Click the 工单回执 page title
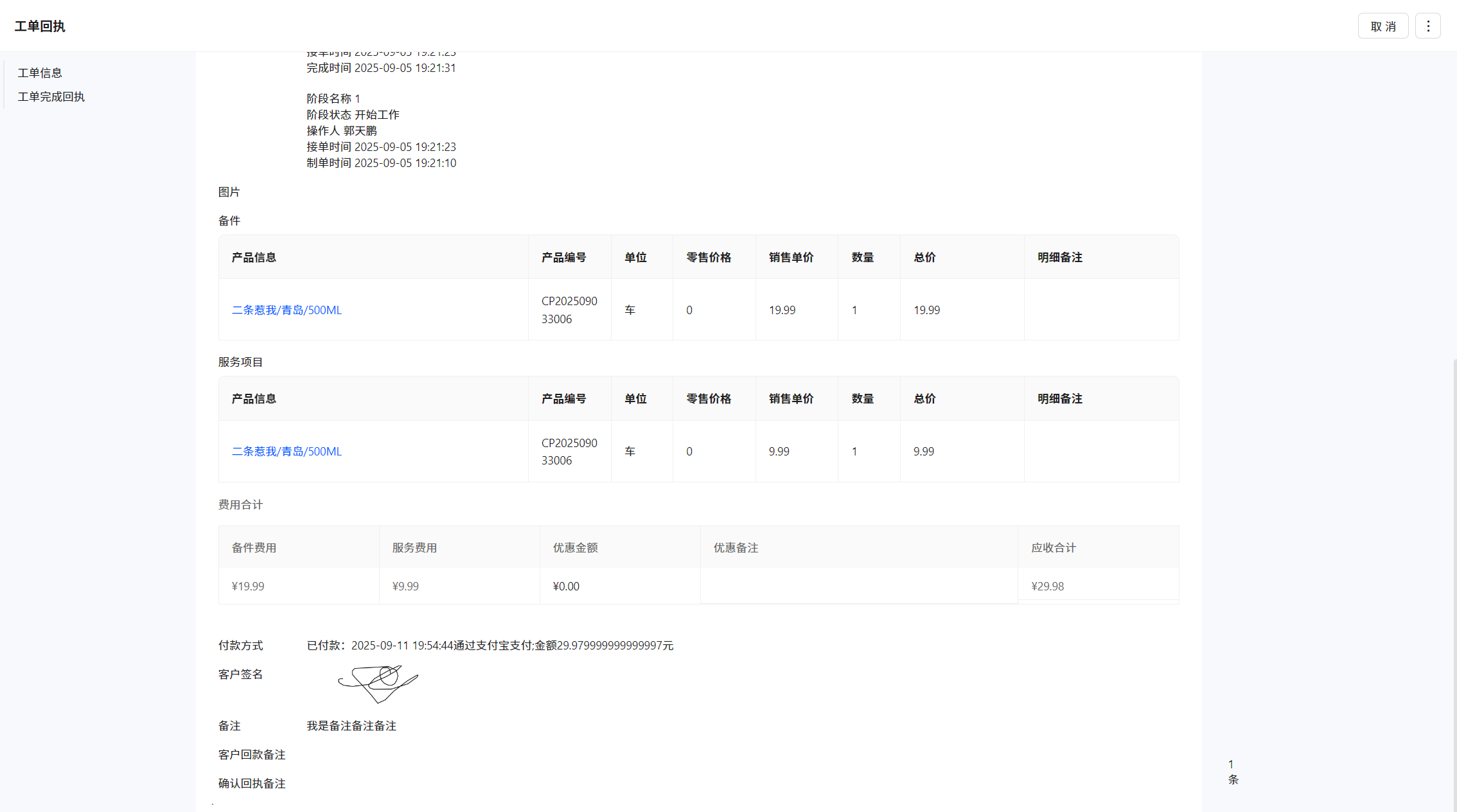This screenshot has height=812, width=1457. (x=40, y=26)
